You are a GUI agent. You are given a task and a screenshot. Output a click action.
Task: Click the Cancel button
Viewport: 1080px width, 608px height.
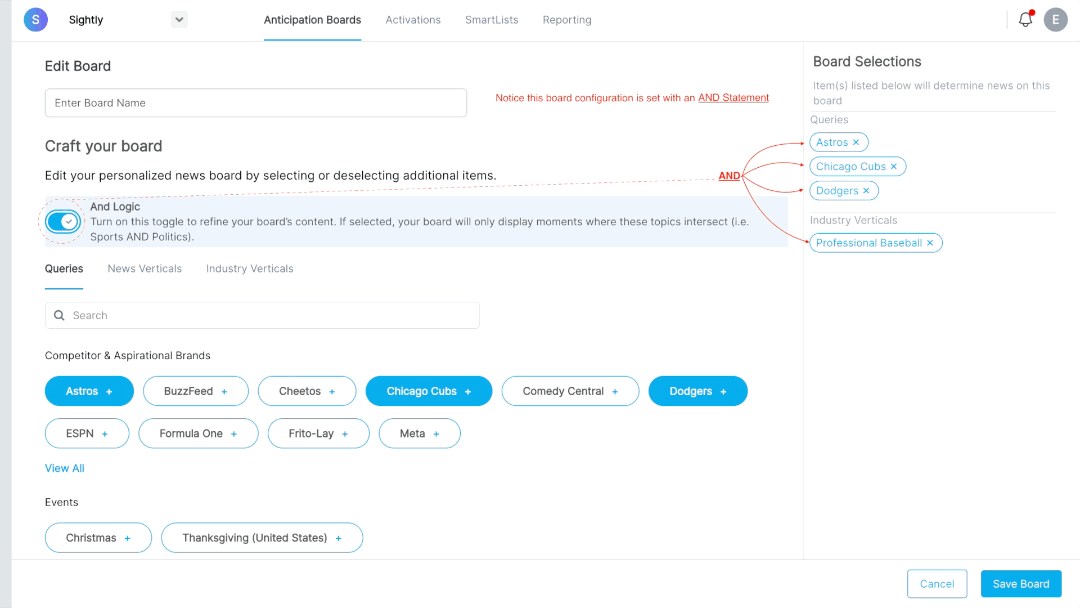tap(937, 583)
